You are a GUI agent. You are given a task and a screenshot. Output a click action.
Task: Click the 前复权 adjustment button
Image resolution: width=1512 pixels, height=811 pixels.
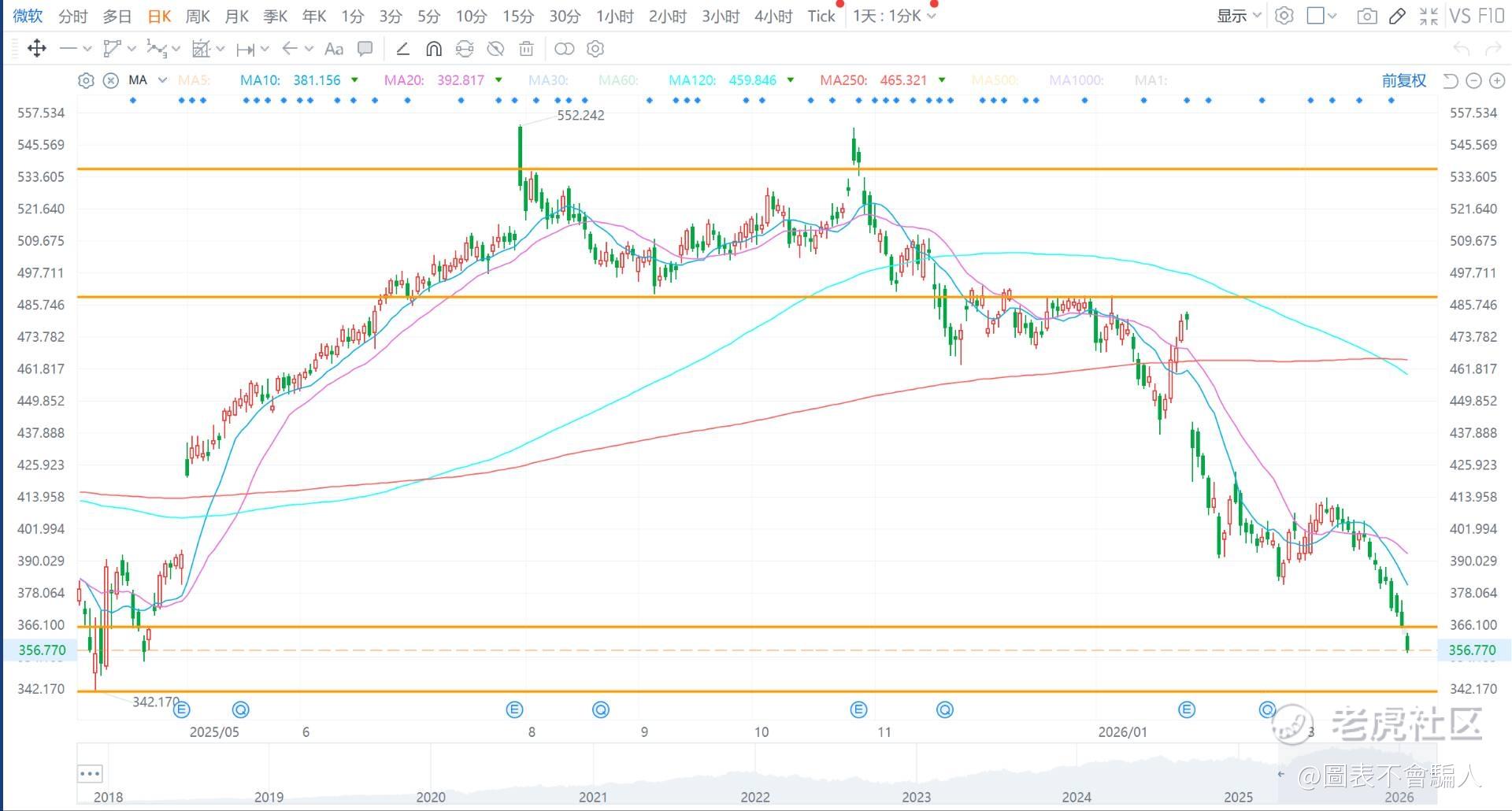tap(1404, 80)
